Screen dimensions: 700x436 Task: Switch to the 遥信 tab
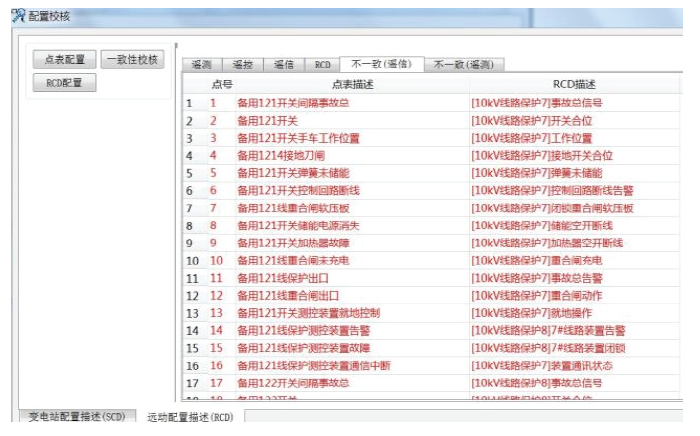coord(284,65)
